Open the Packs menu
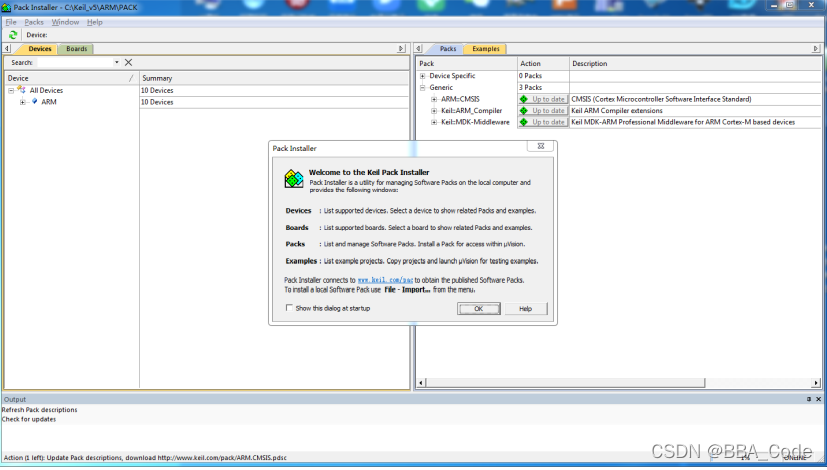 pos(34,22)
